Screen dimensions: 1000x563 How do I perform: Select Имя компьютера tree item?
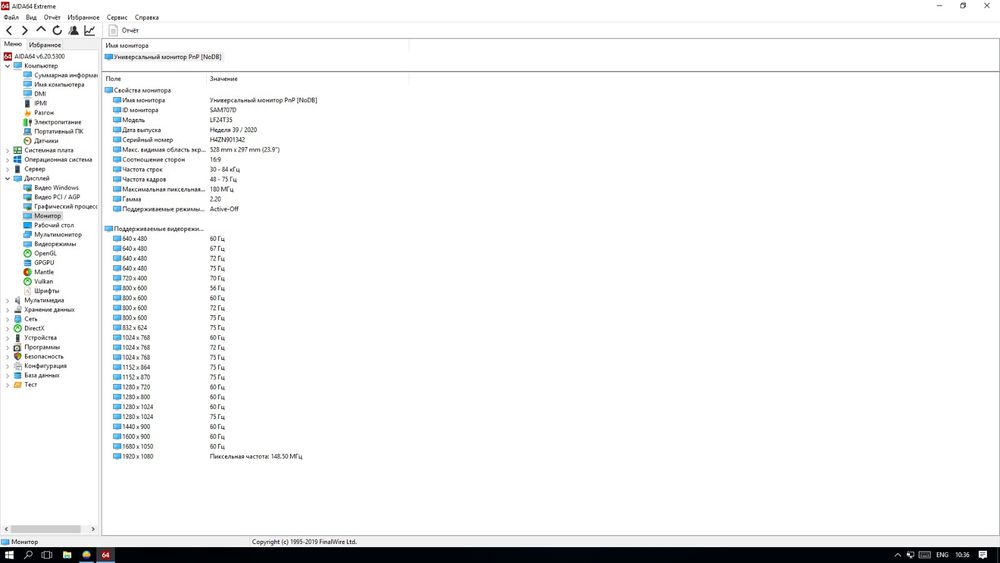point(54,84)
